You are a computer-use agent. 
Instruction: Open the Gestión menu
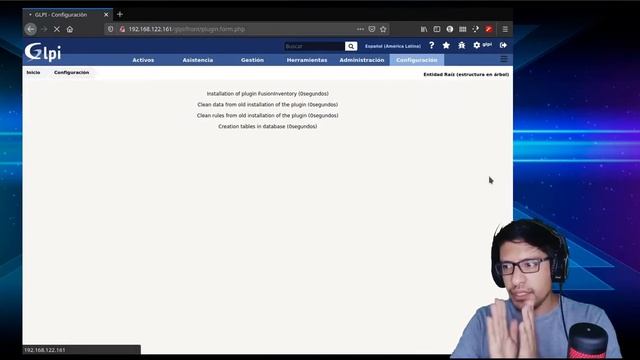pos(252,60)
